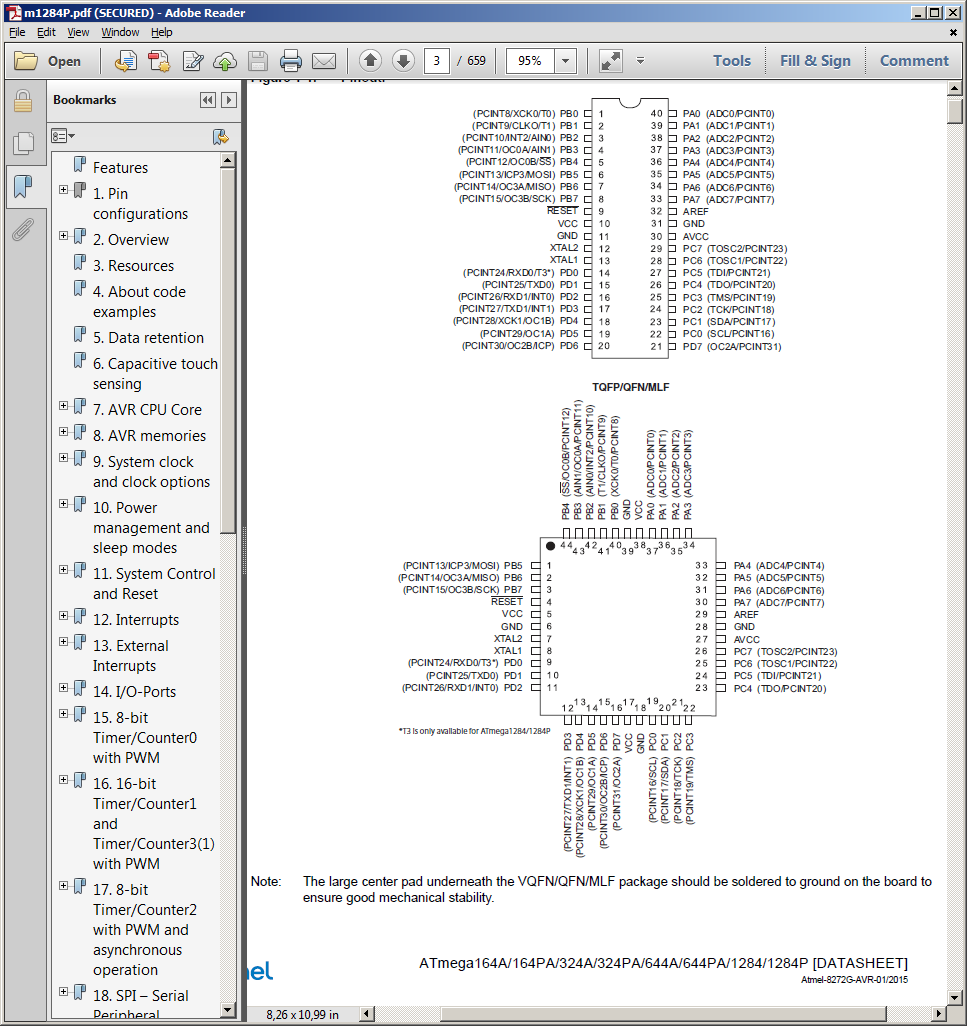Viewport: 967px width, 1026px height.
Task: Expand the '2. Overview' bookmark
Action: (x=63, y=236)
